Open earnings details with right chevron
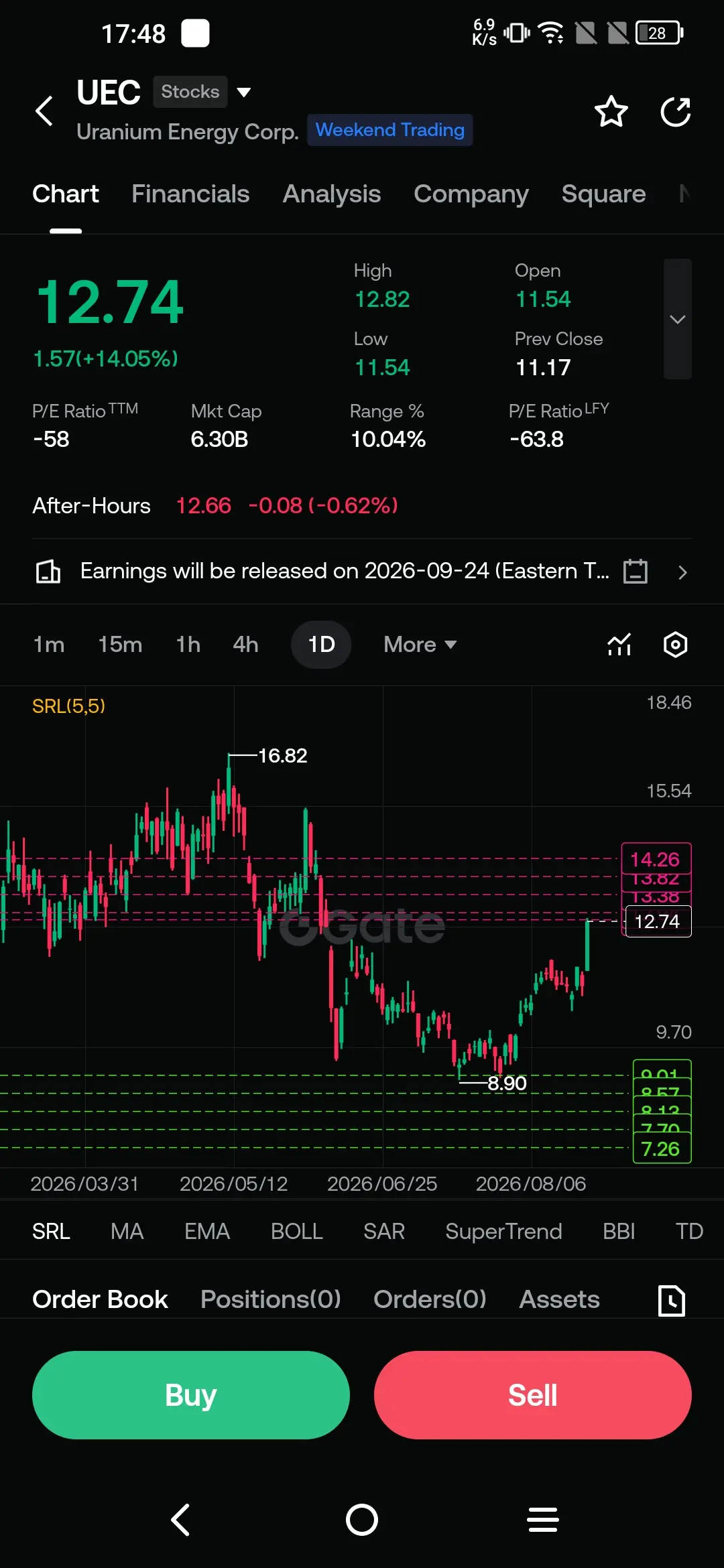Screen dimensions: 724x1568 (x=682, y=572)
